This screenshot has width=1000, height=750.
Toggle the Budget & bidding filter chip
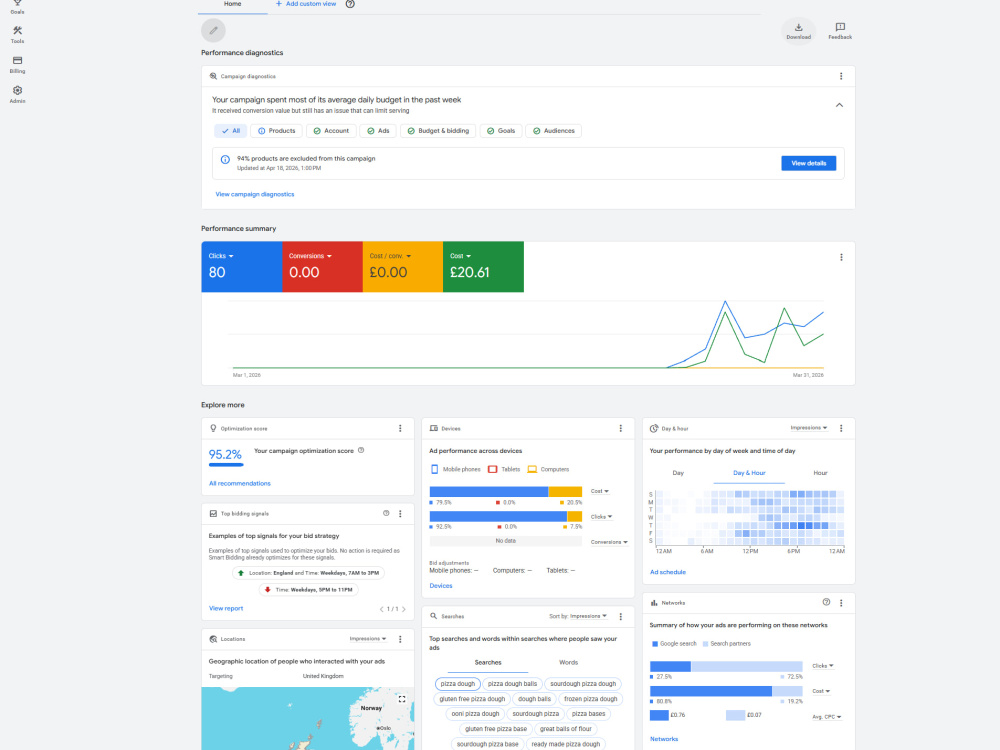438,131
